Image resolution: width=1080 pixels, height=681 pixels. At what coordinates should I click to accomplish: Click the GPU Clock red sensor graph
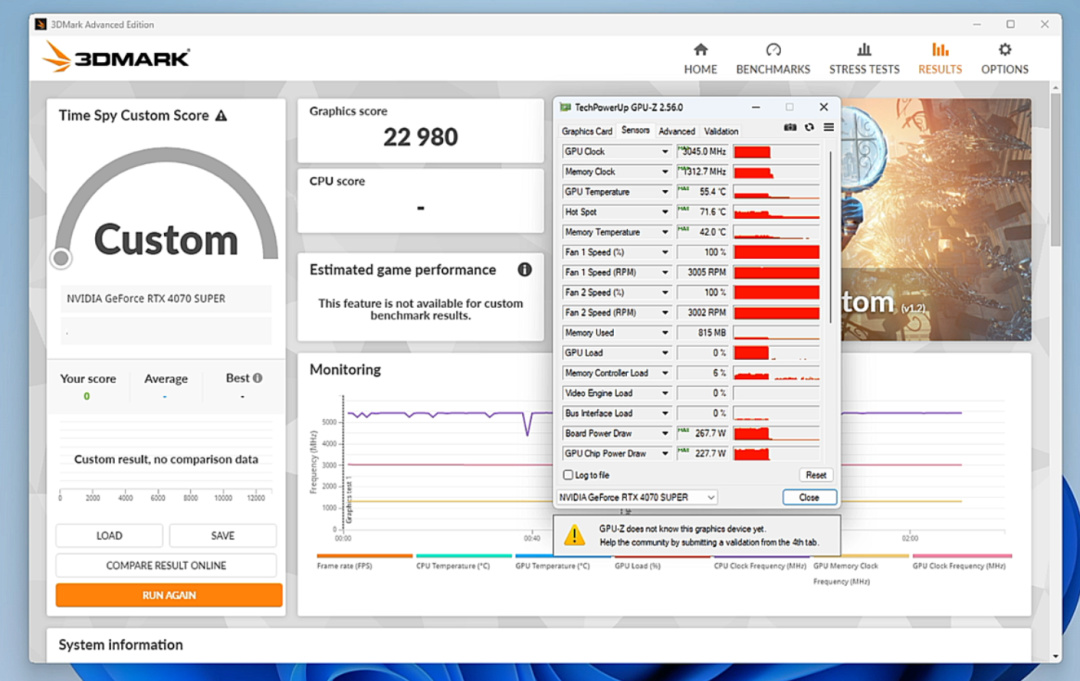coord(776,151)
